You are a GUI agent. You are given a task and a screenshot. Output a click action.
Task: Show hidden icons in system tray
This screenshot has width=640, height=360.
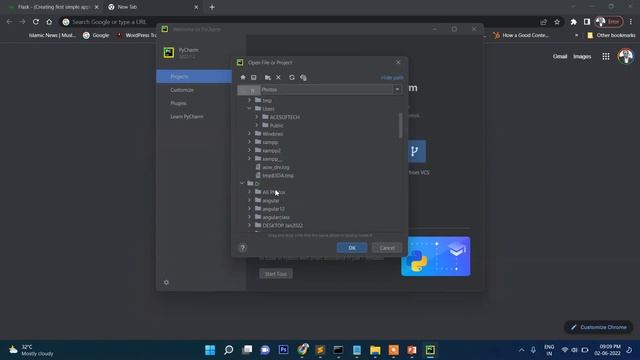(x=521, y=350)
